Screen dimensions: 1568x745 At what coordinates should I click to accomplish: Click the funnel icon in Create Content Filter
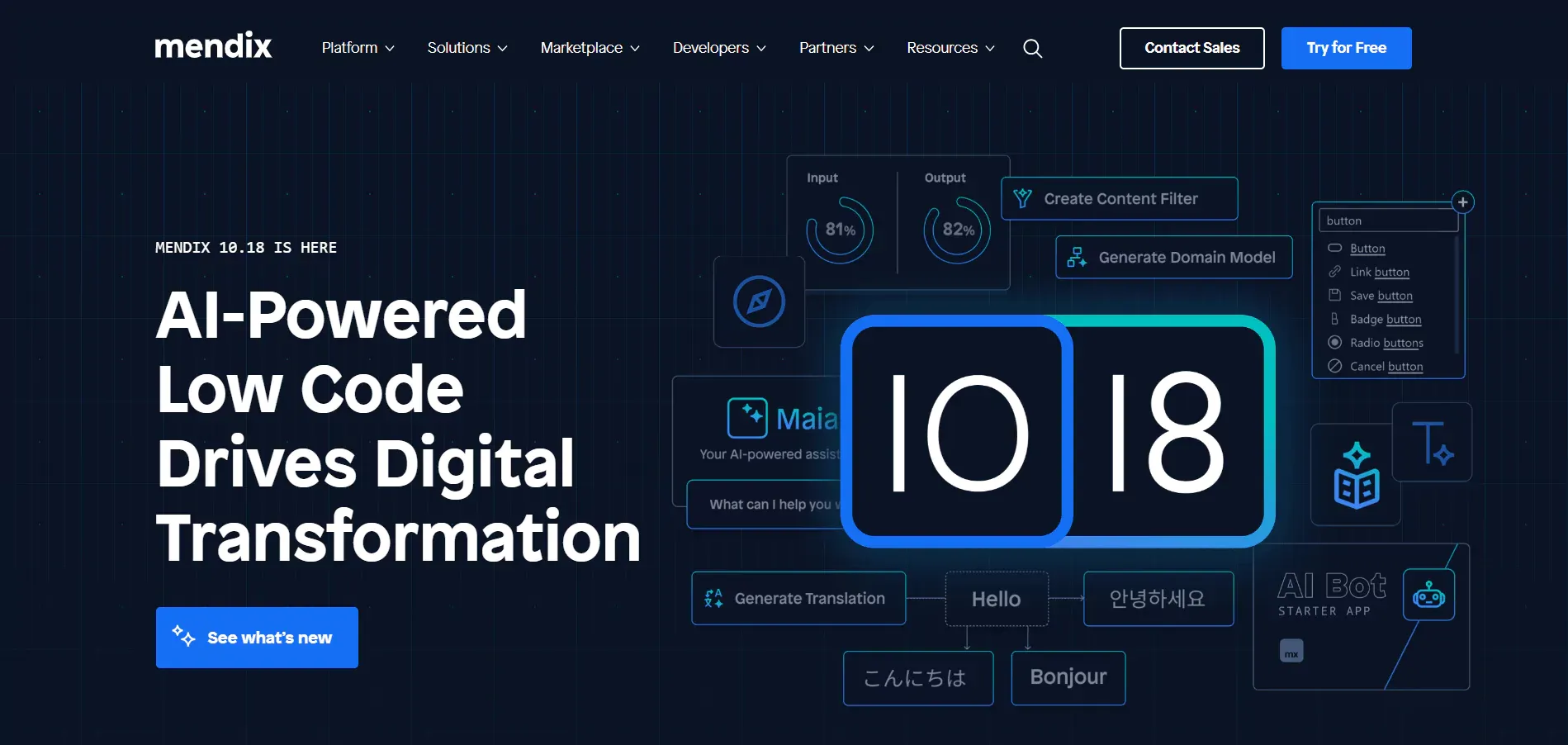pyautogui.click(x=1022, y=198)
